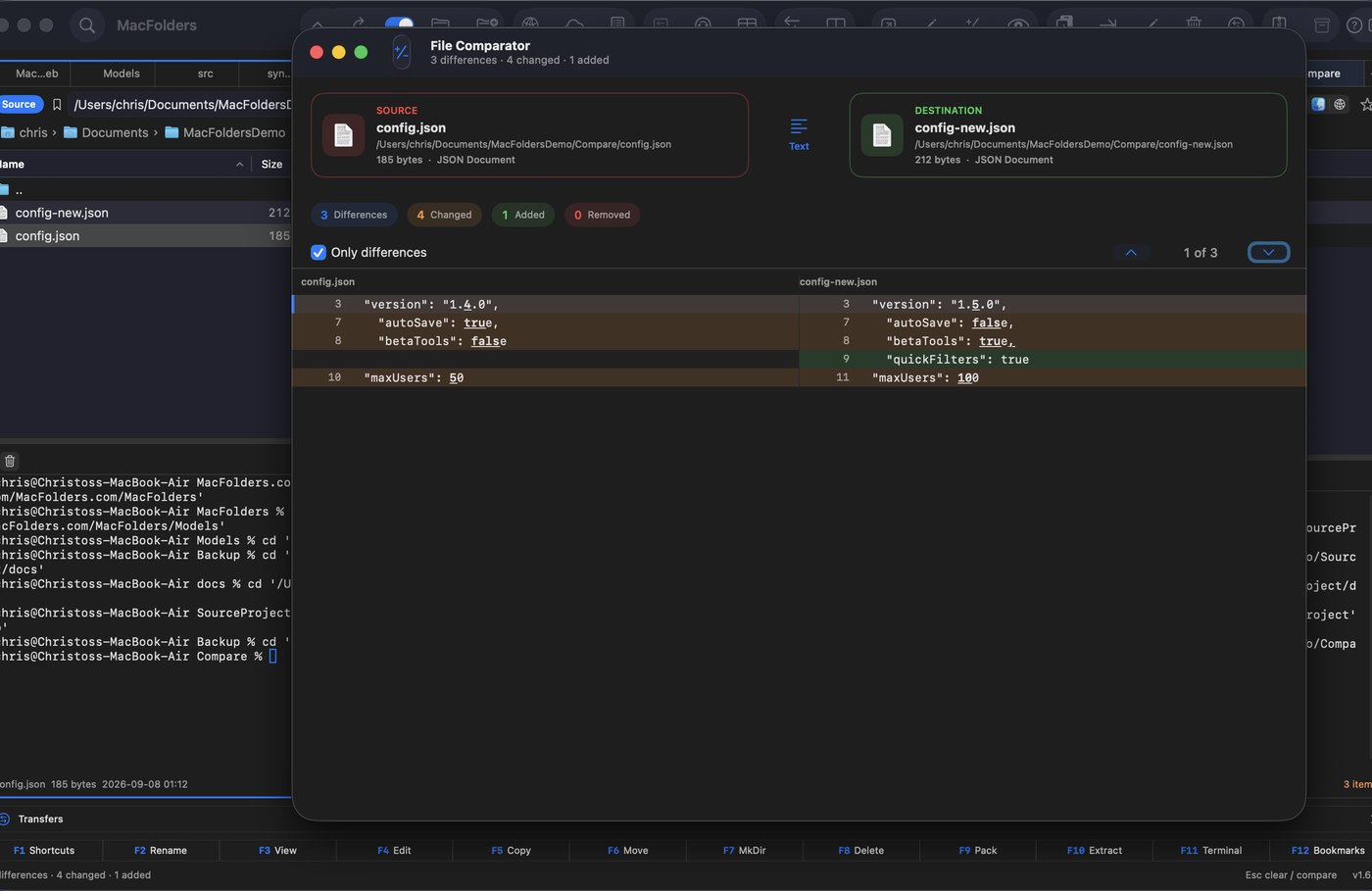Click the Finder icon in right pane
Image resolution: width=1372 pixels, height=891 pixels.
1318,104
